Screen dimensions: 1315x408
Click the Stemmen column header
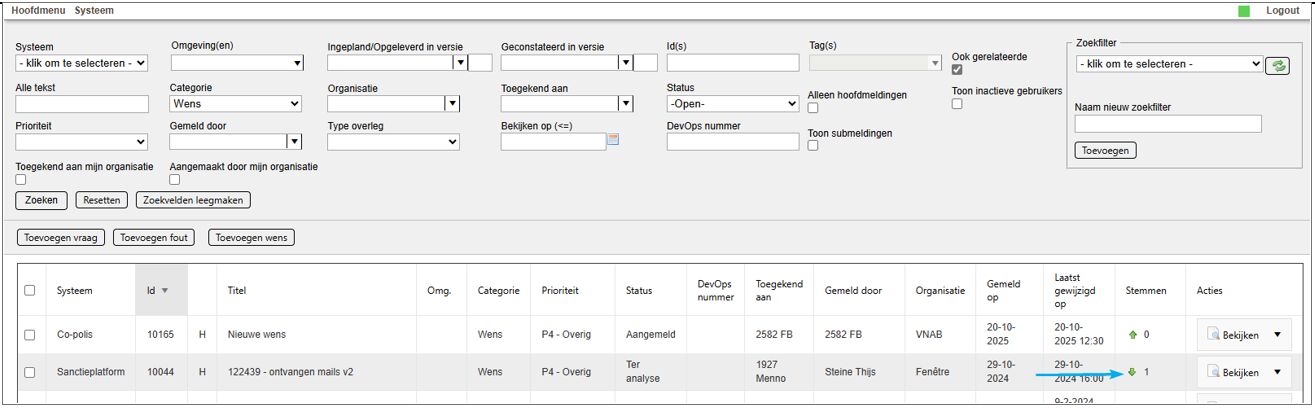click(x=1146, y=291)
